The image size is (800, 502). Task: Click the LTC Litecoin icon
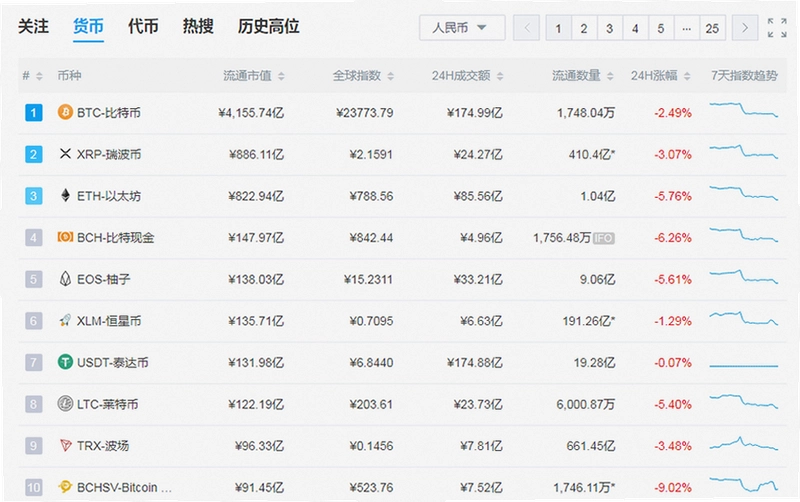click(65, 404)
